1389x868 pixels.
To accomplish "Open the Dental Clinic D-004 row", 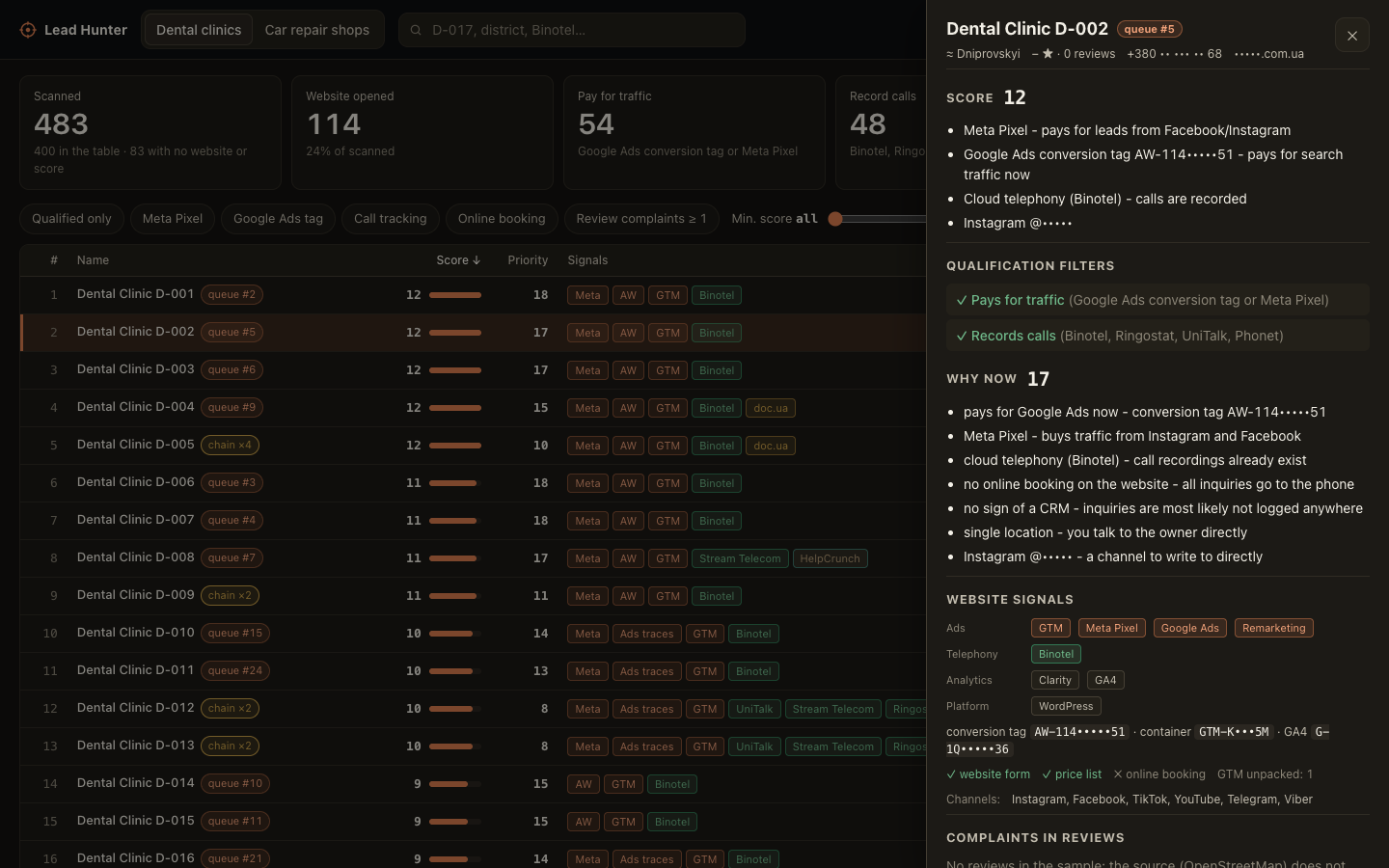I will (473, 408).
